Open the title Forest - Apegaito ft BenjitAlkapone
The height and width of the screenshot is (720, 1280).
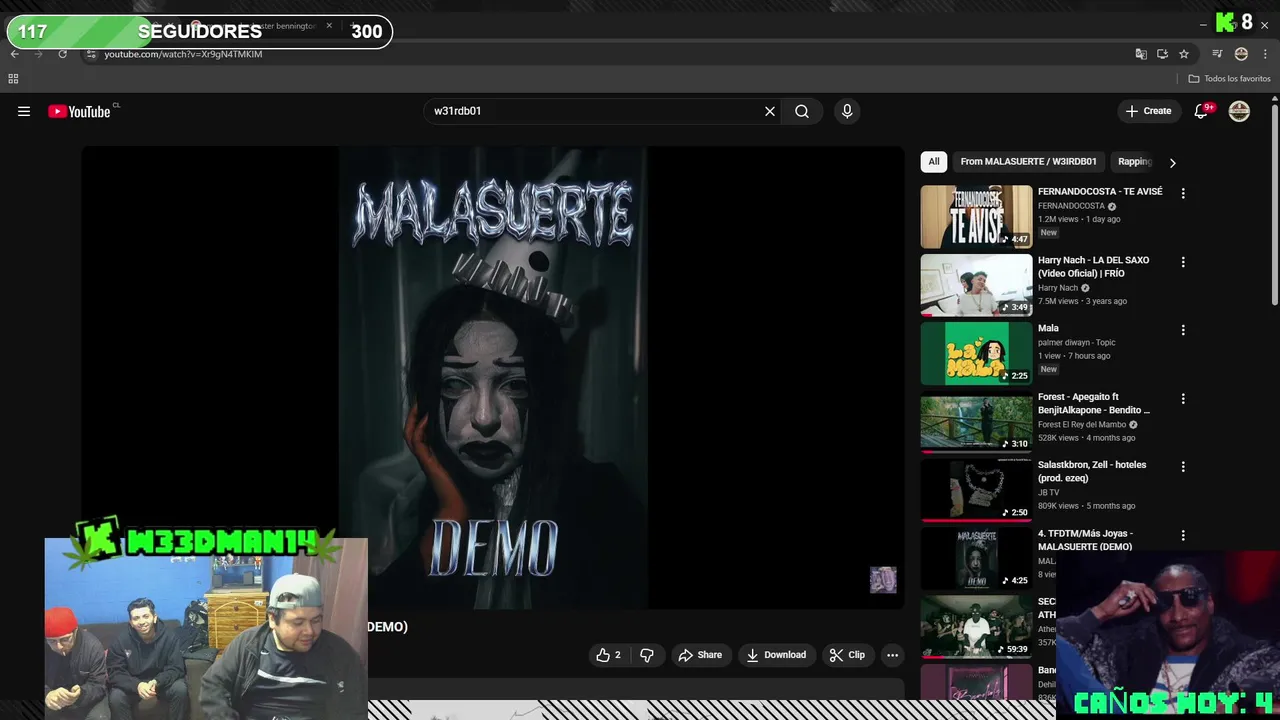(x=1094, y=403)
